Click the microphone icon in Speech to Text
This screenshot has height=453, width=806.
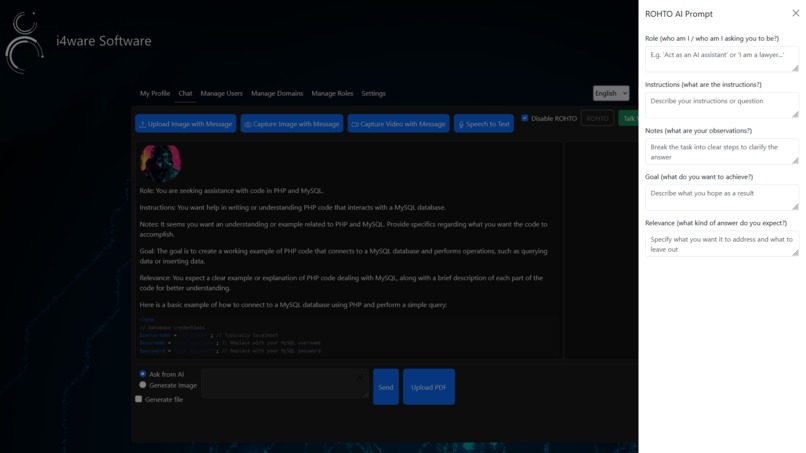tap(461, 124)
